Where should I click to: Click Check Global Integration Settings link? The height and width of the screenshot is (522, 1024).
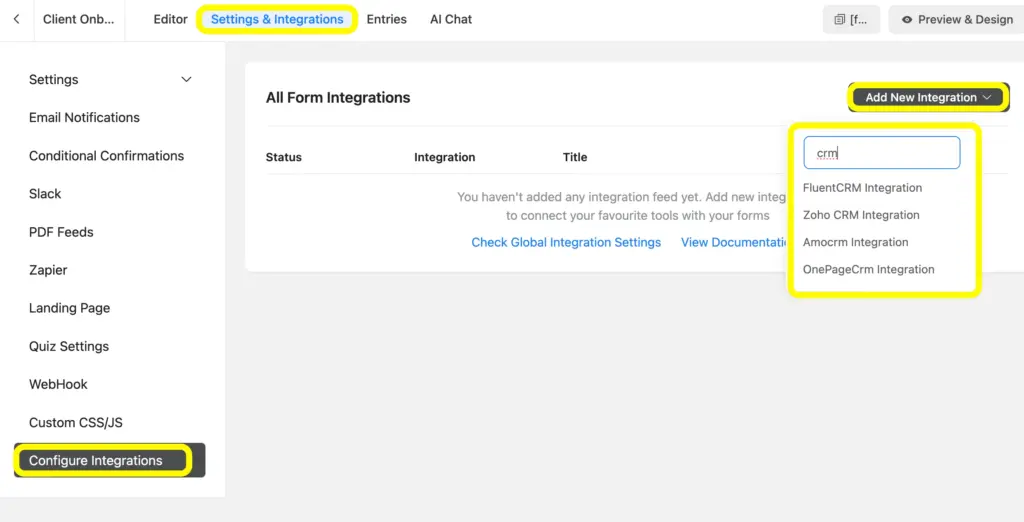[566, 242]
